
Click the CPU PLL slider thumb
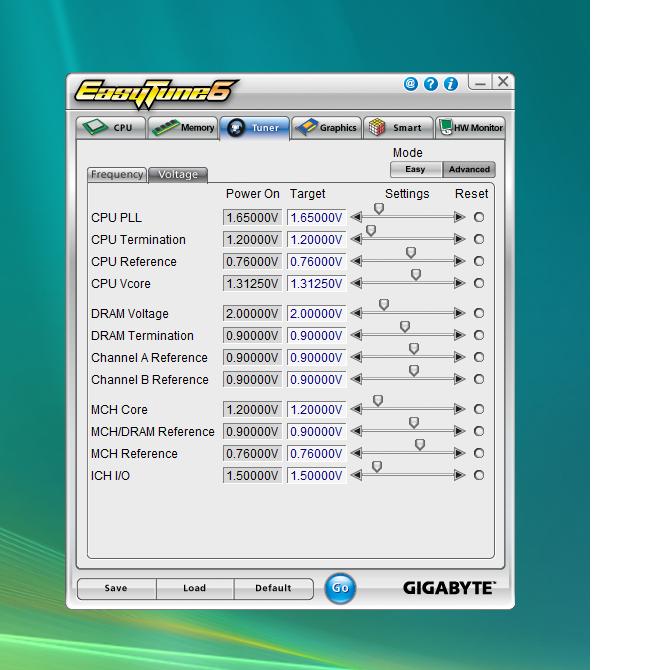point(379,209)
